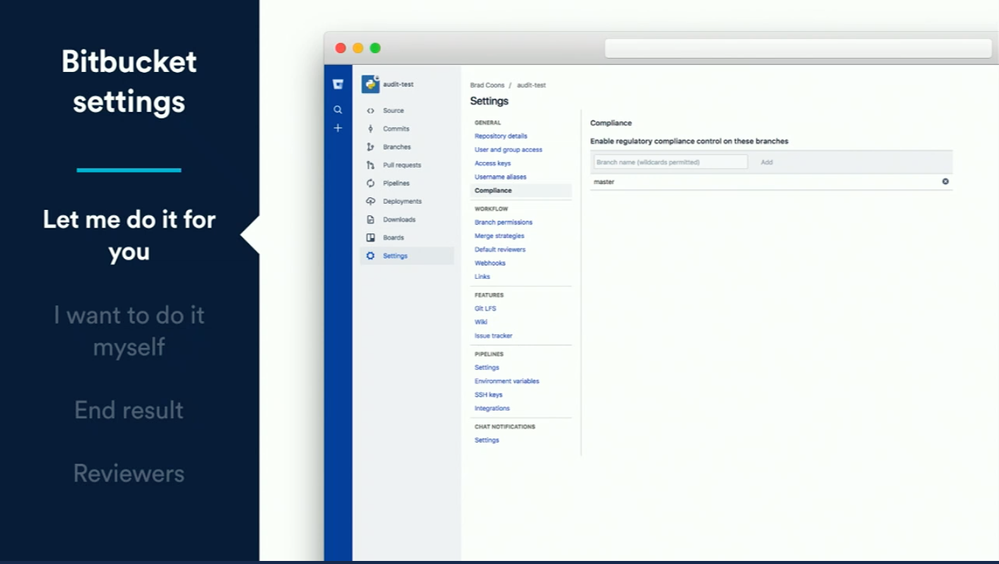Click the Pipelines circular icon
The width and height of the screenshot is (999, 564).
pos(370,183)
